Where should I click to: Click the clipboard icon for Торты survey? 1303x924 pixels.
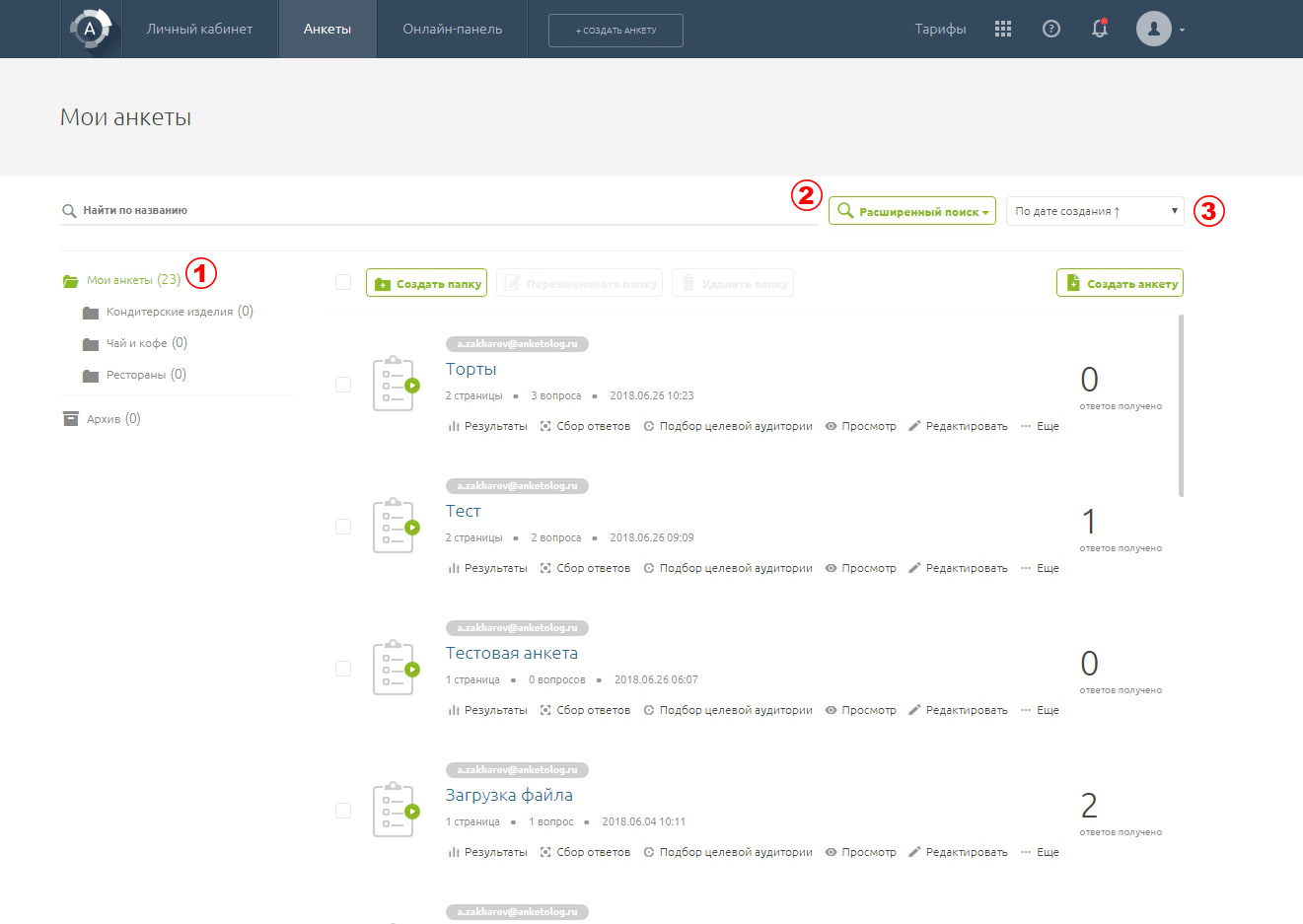pyautogui.click(x=395, y=384)
